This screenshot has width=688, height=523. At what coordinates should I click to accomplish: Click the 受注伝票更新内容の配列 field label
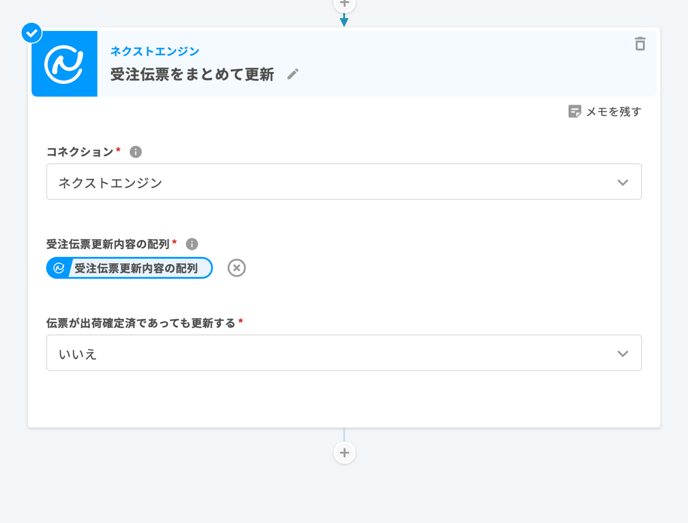coord(108,244)
